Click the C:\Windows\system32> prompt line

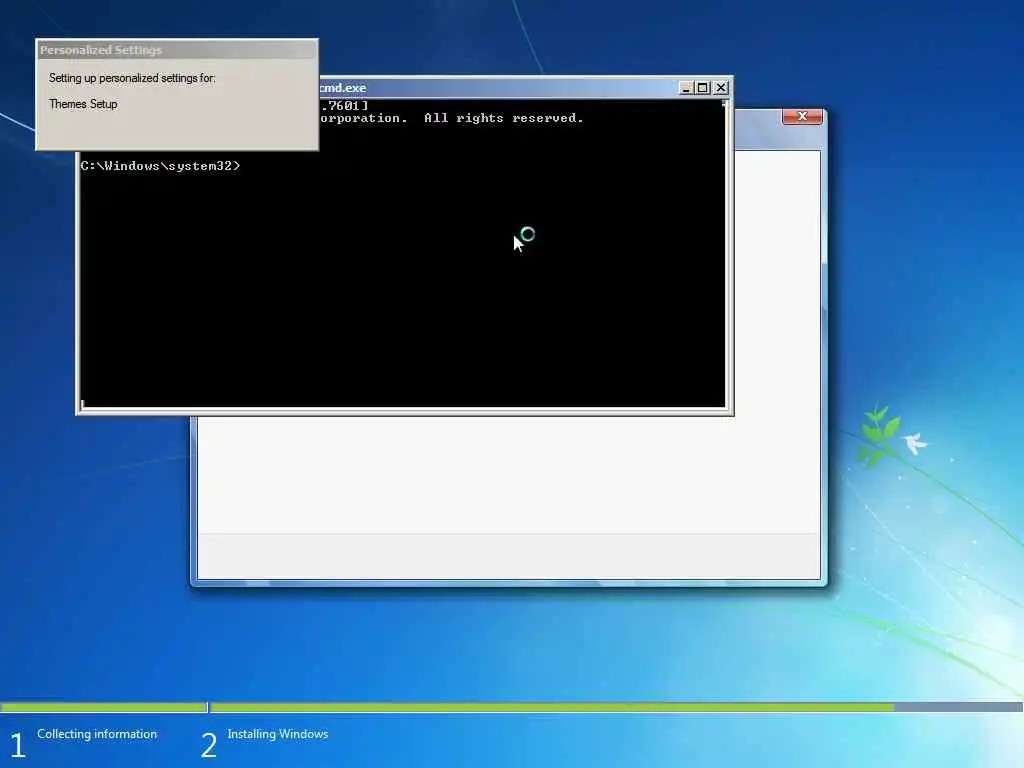tap(161, 166)
